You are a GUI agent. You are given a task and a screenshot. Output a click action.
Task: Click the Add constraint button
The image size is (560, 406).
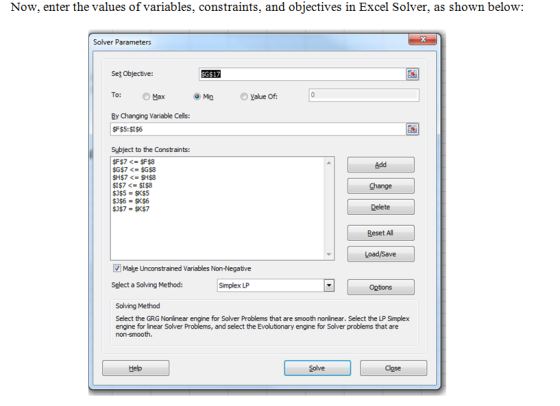click(x=381, y=165)
